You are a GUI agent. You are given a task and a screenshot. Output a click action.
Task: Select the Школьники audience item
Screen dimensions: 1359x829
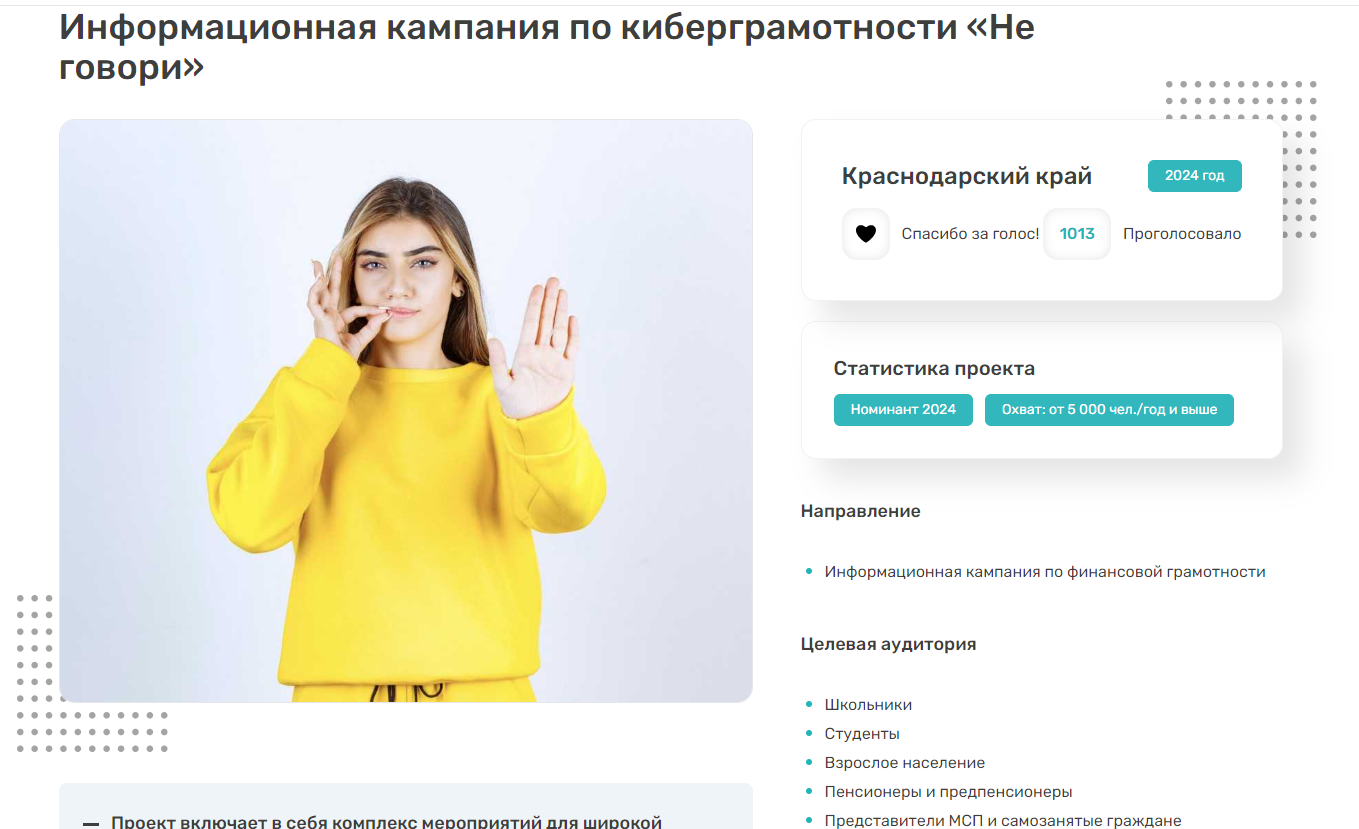[868, 705]
